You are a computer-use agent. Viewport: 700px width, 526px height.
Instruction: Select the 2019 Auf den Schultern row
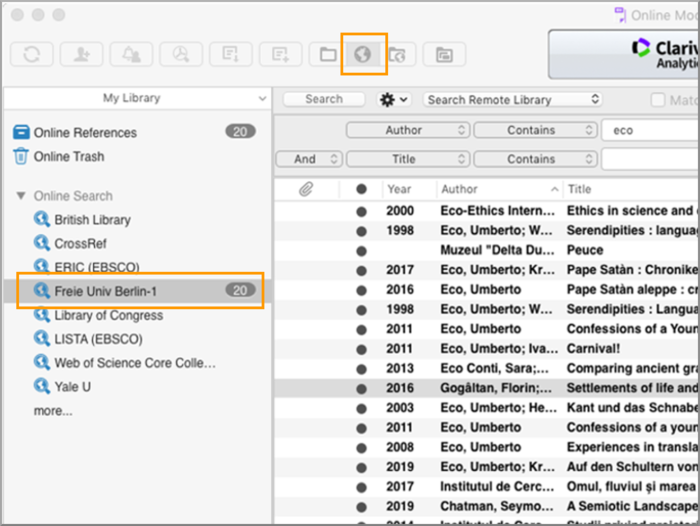click(487, 467)
